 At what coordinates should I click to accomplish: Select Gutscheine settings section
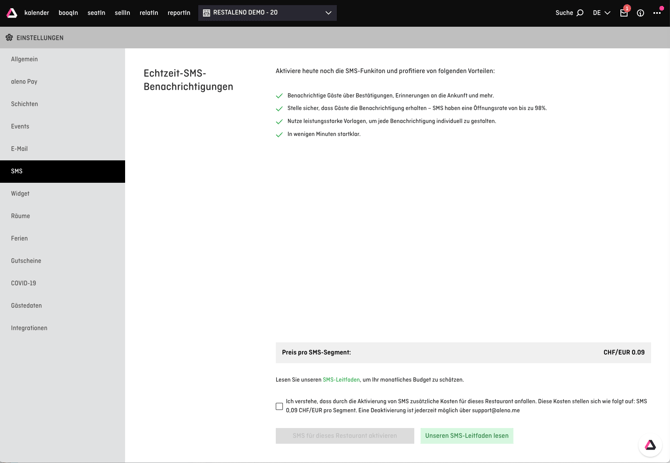(x=62, y=261)
